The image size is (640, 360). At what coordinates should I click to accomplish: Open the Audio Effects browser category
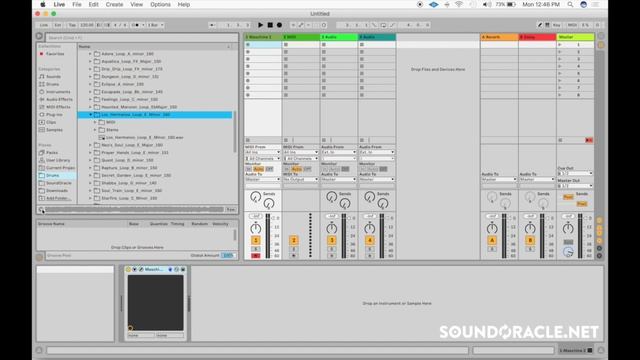(x=59, y=99)
